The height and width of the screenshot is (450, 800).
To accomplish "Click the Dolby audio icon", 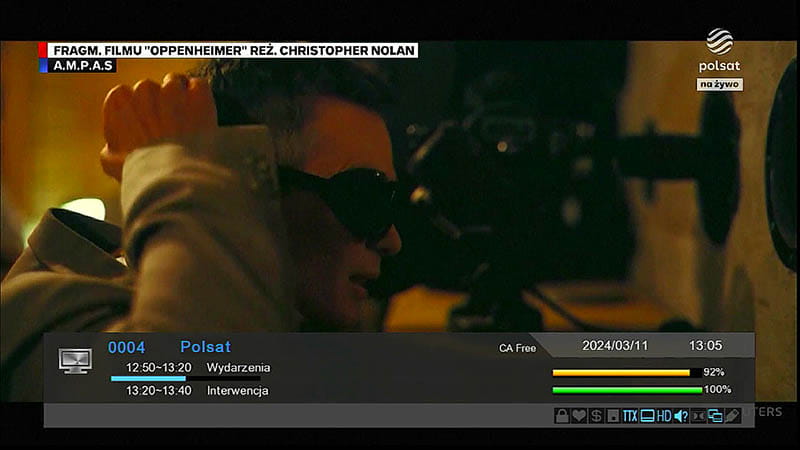I will [x=698, y=416].
